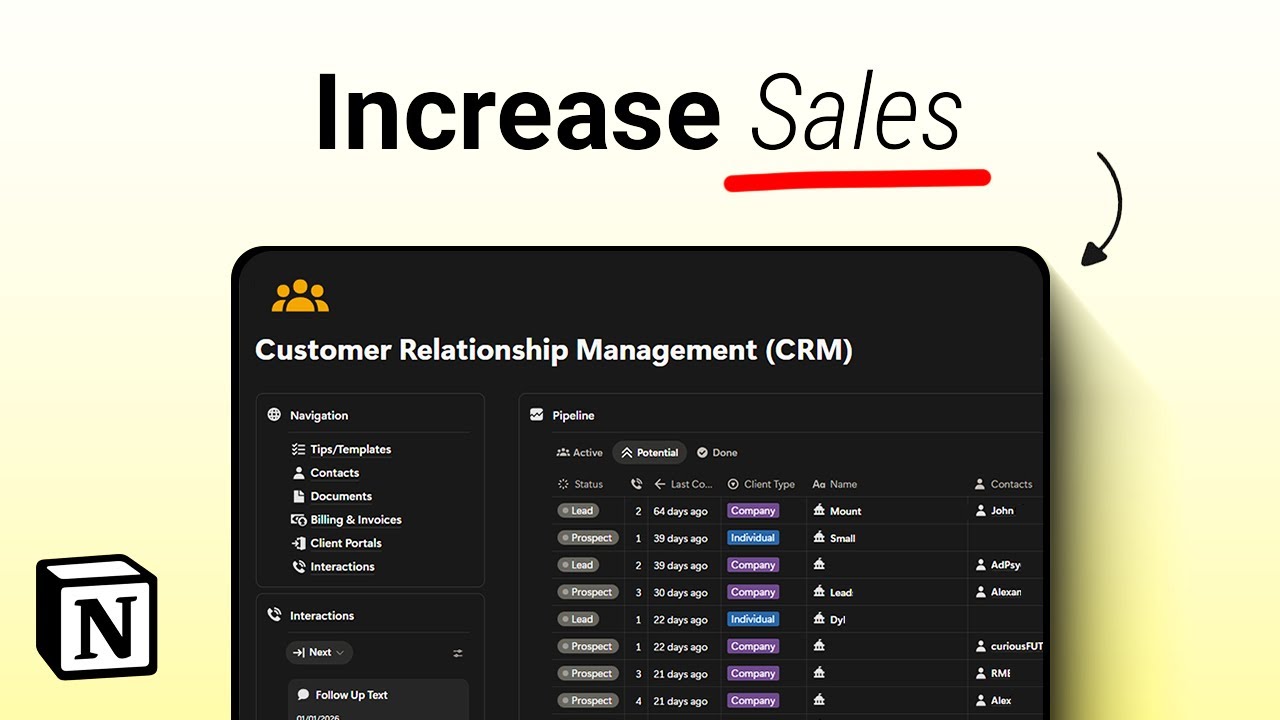
Task: Open the Follow Up Text card
Action: click(378, 699)
